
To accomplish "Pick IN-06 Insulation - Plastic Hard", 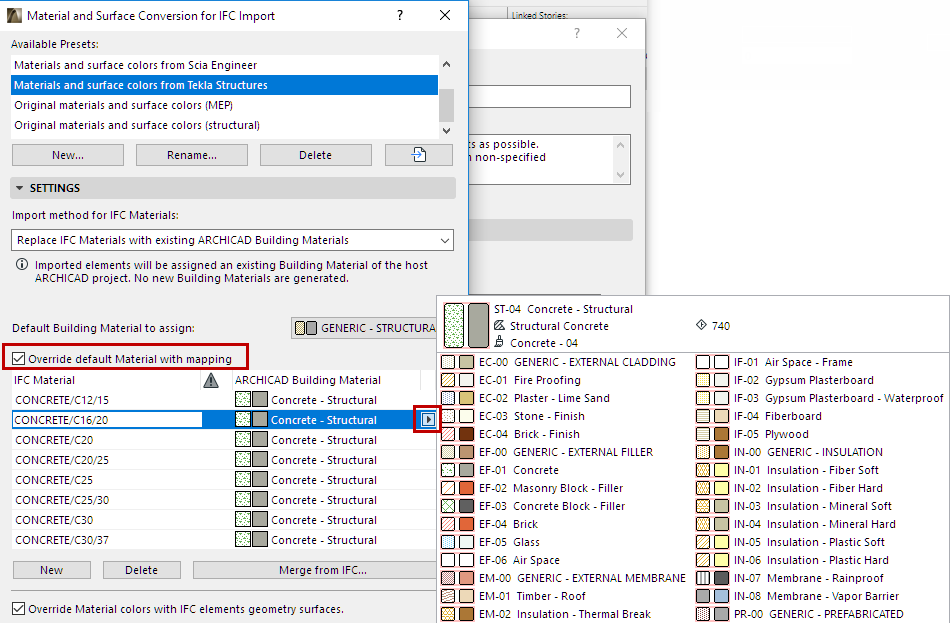I will 793,560.
